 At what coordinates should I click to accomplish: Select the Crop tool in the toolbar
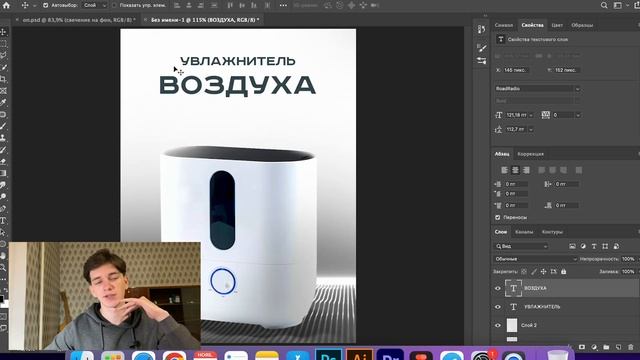[x=3, y=79]
